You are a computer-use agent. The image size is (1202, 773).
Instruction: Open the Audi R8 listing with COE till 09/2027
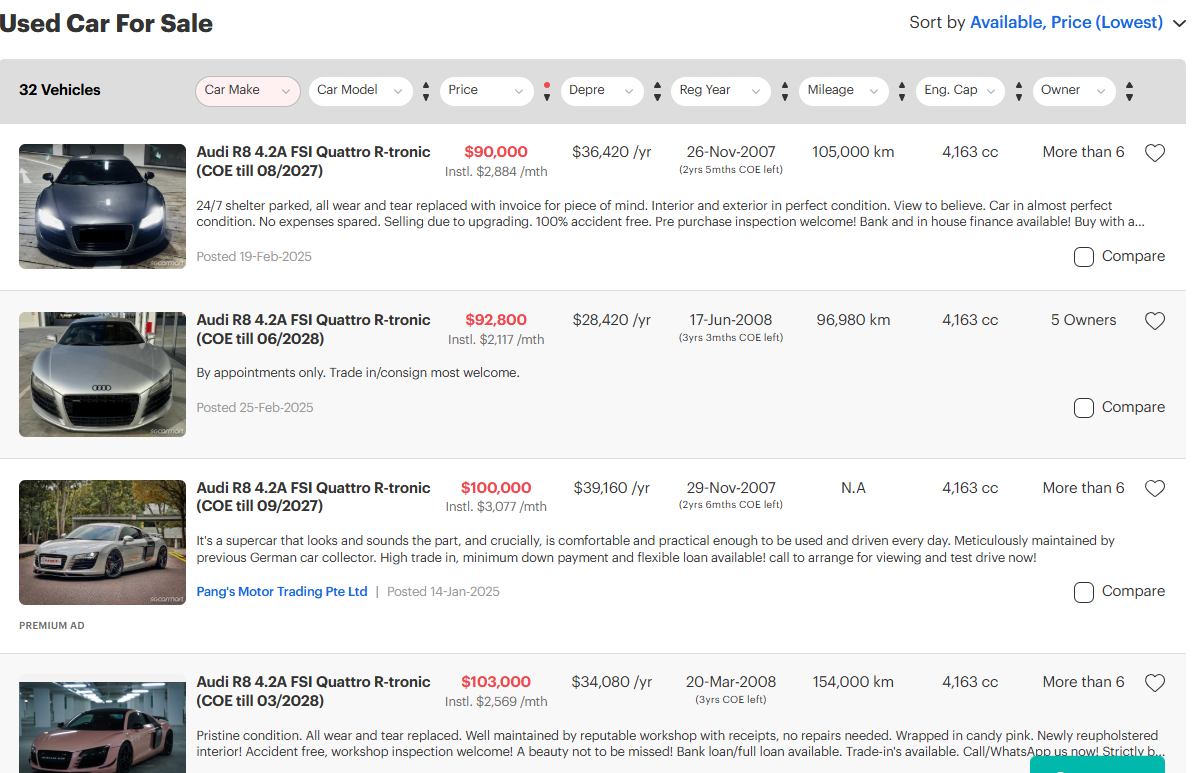coord(313,497)
